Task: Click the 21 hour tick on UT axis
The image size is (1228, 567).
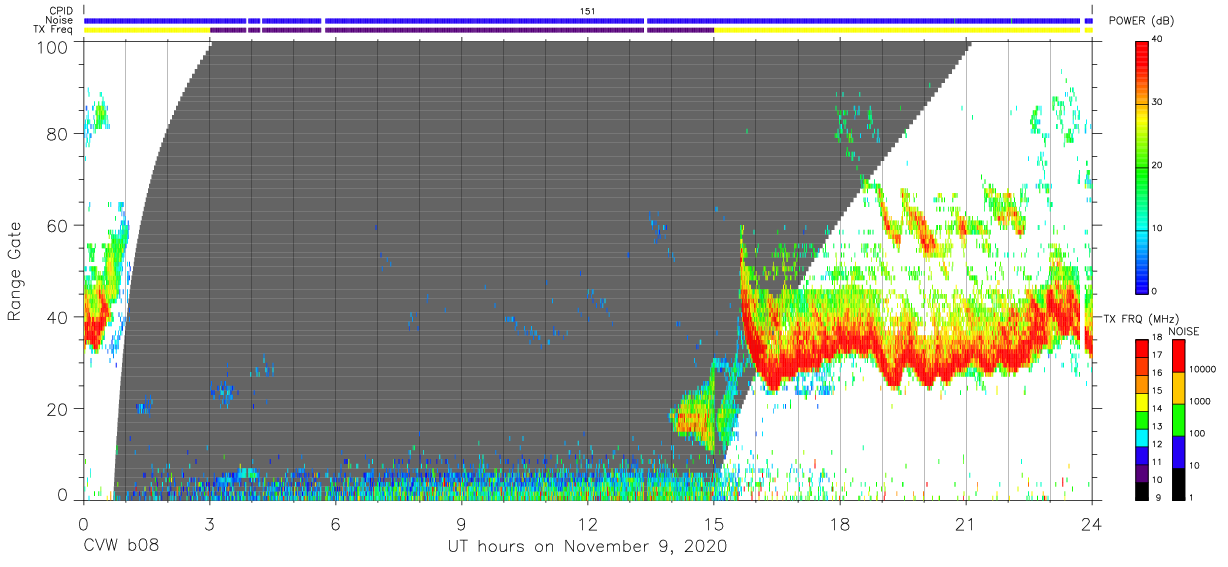Action: (965, 523)
